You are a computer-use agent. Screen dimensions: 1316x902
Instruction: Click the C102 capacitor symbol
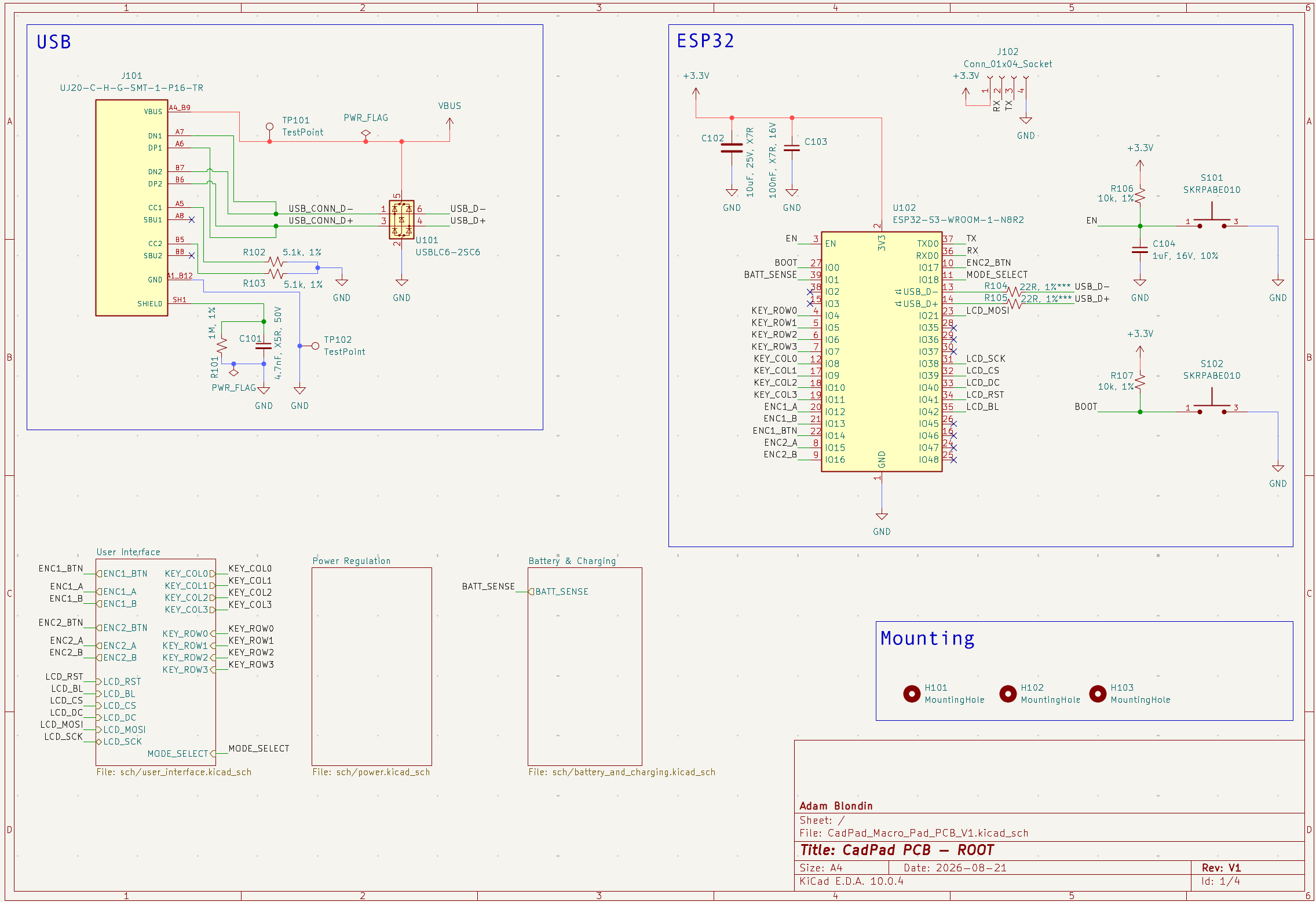(732, 148)
